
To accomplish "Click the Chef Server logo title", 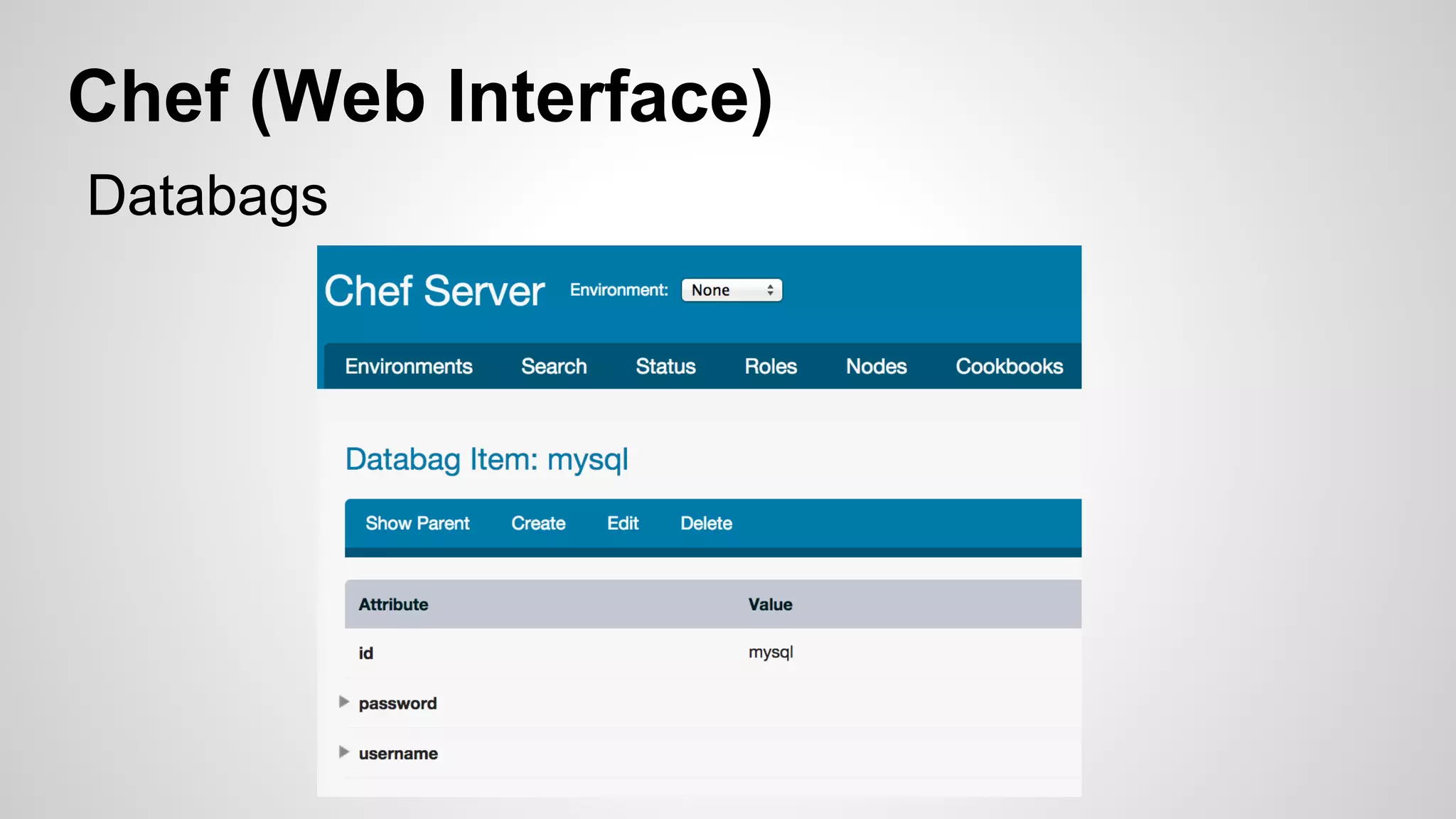I will coord(434,291).
